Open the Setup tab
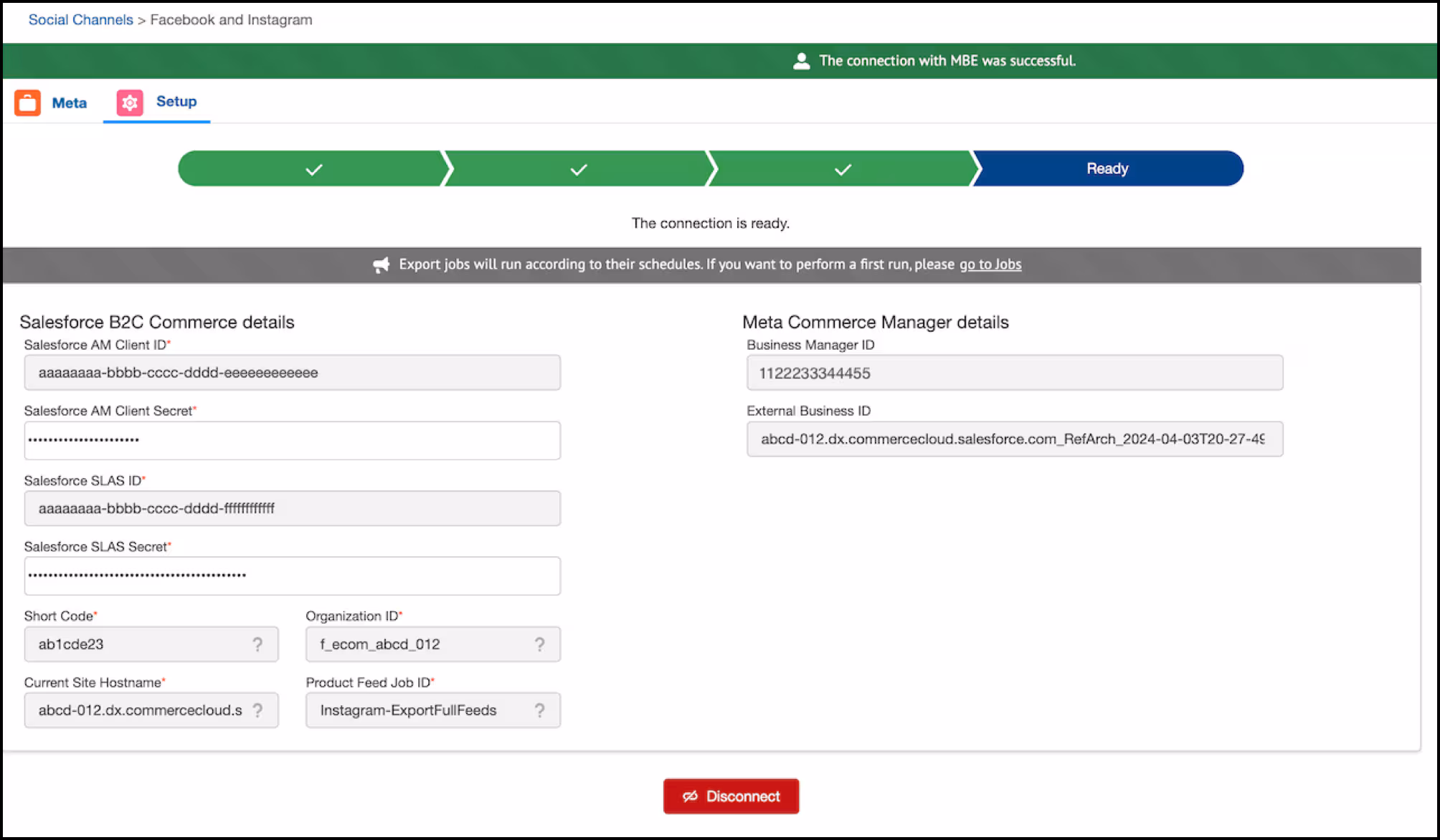1440x840 pixels. coord(156,102)
